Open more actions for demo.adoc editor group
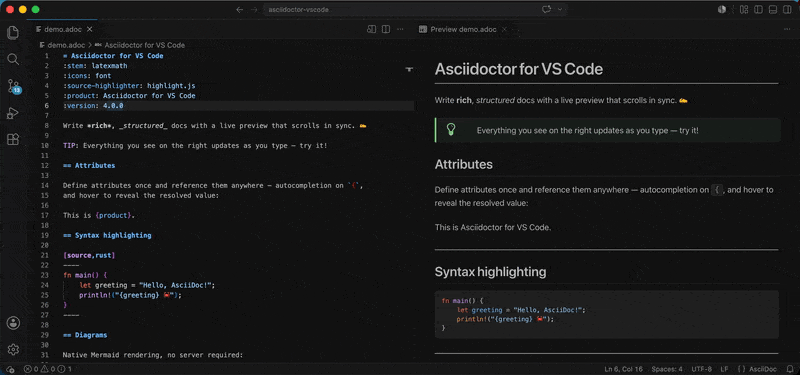 tap(400, 30)
